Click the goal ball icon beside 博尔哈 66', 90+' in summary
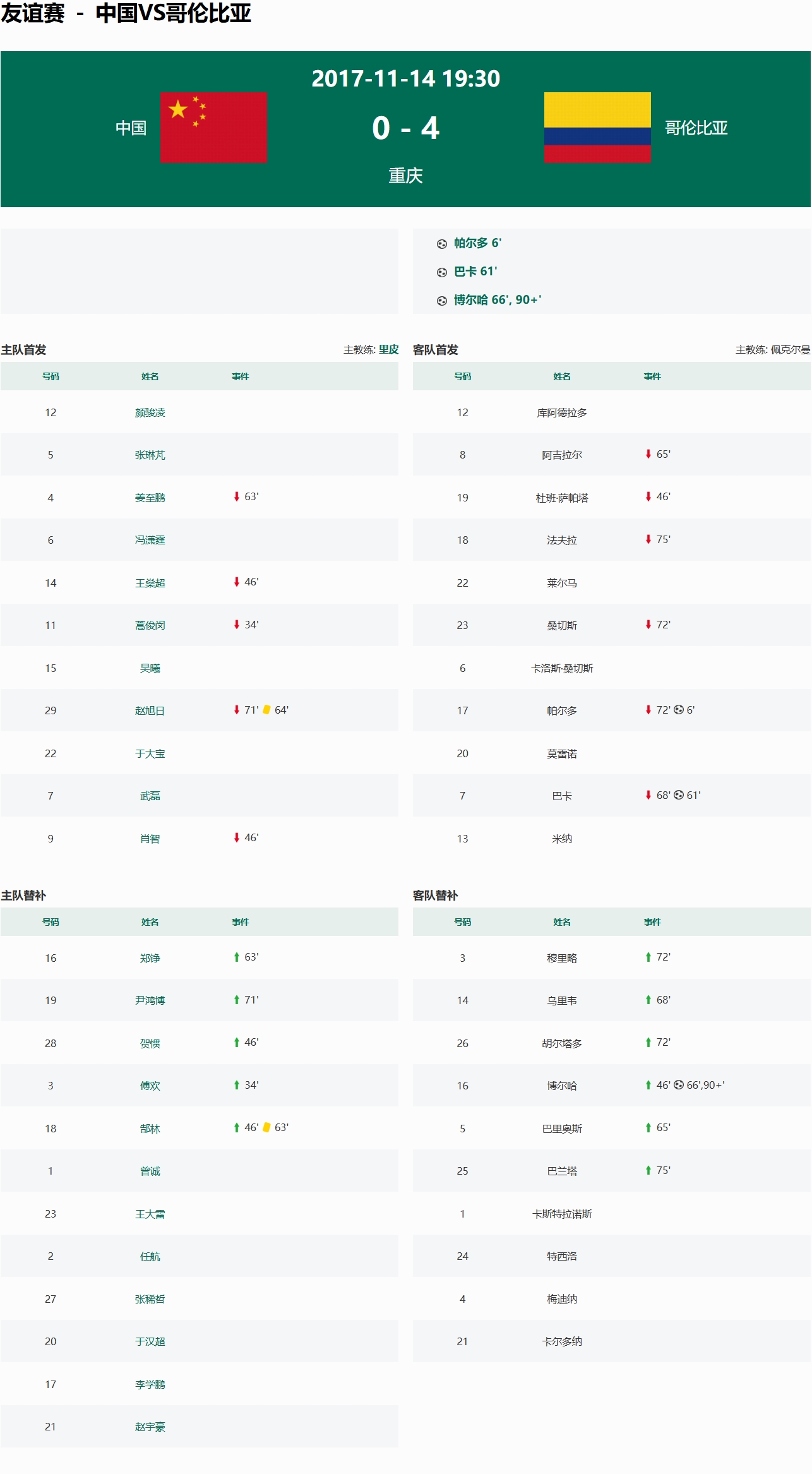This screenshot has width=812, height=1474. pyautogui.click(x=442, y=301)
